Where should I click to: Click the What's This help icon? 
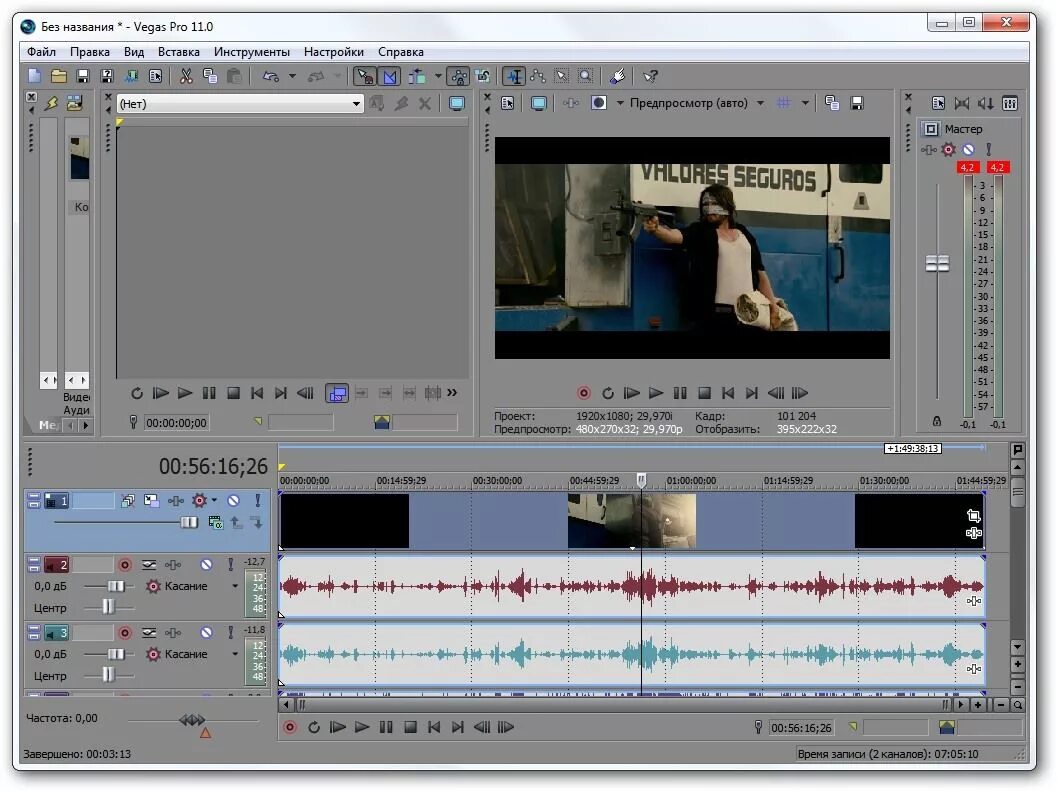click(650, 76)
